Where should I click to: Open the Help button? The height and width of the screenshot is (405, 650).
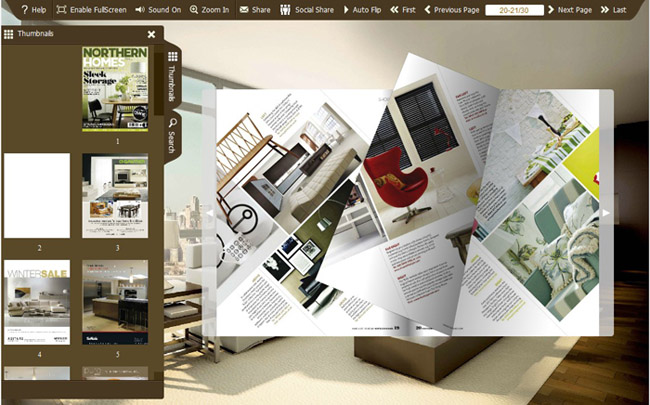pyautogui.click(x=34, y=10)
